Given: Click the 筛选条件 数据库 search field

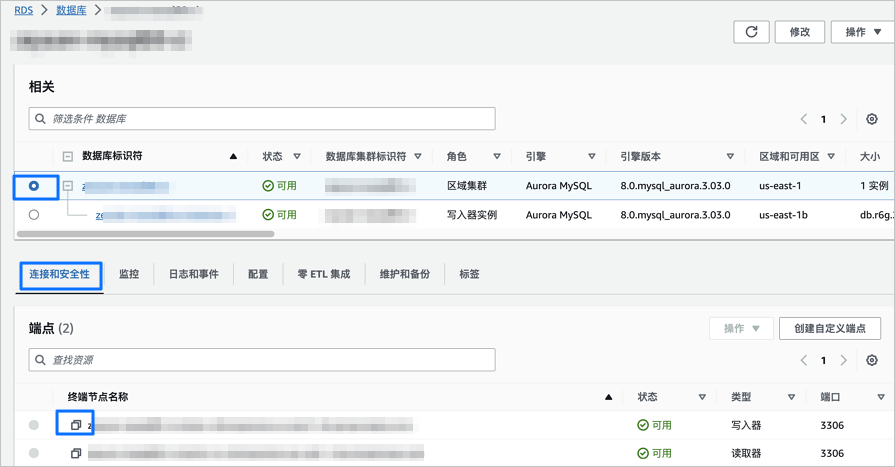Looking at the screenshot, I should pyautogui.click(x=262, y=119).
